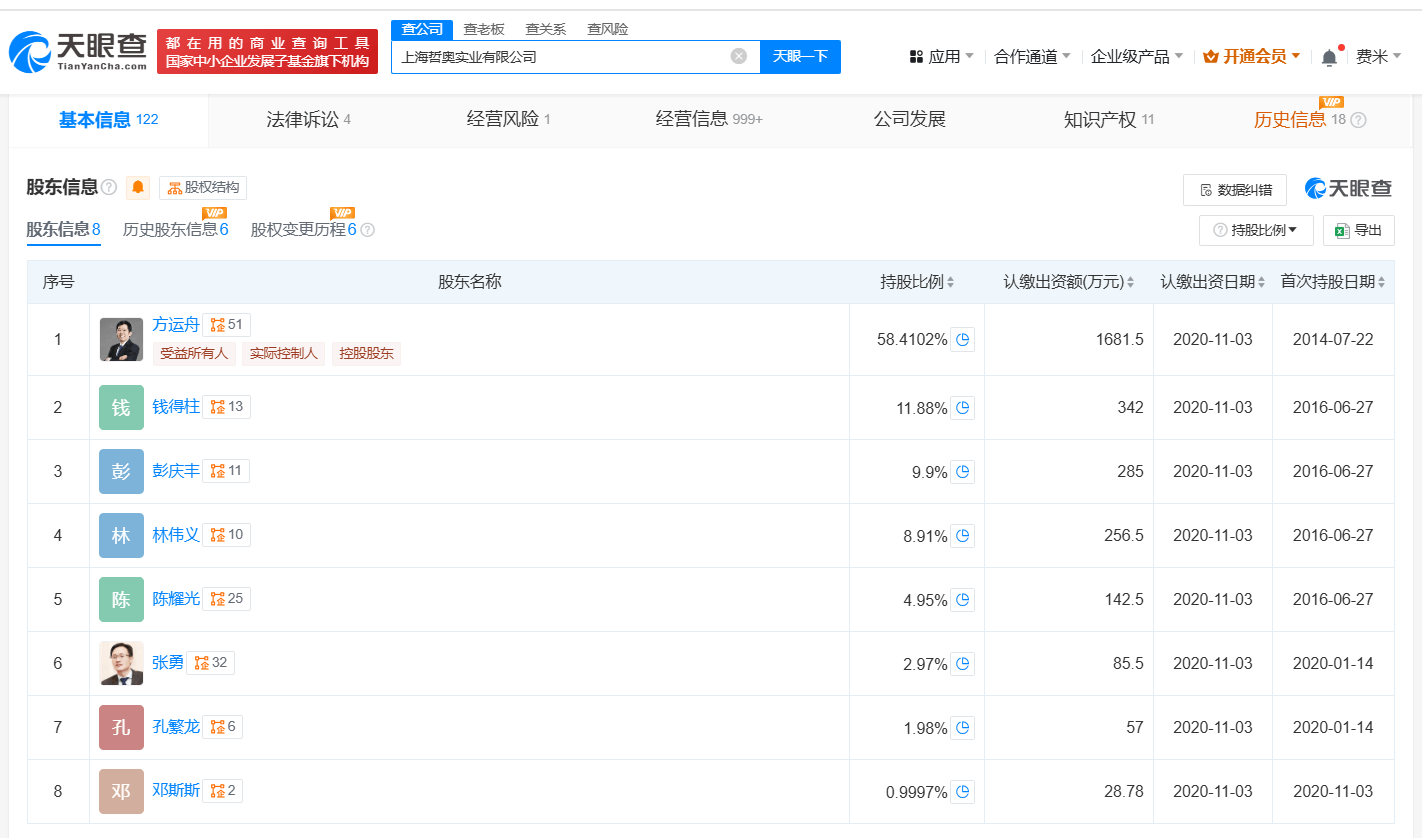This screenshot has height=838, width=1422.
Task: Click the orange alert bell beside 股东信息
Action: pyautogui.click(x=138, y=187)
